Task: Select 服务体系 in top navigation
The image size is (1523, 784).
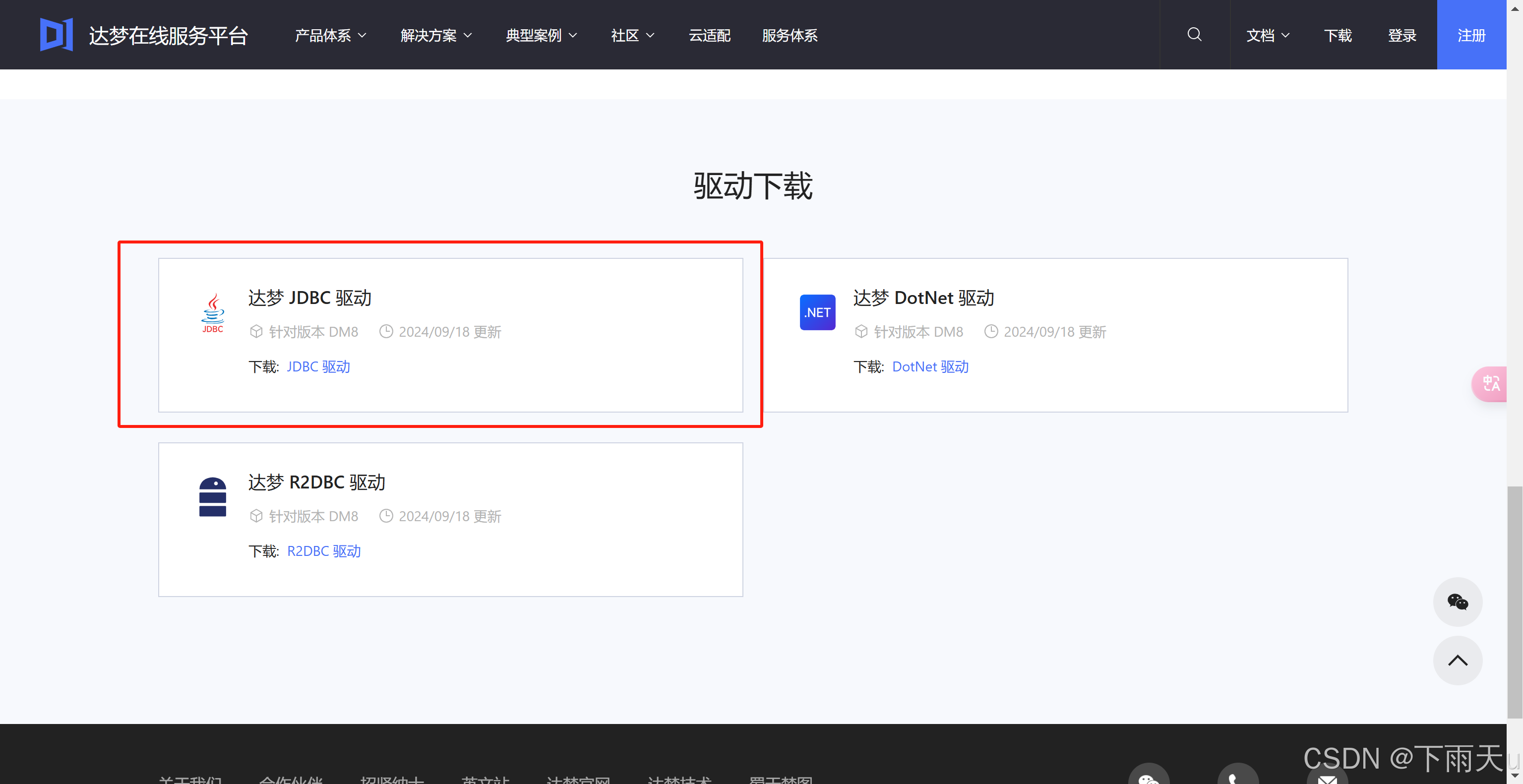Action: pyautogui.click(x=790, y=36)
